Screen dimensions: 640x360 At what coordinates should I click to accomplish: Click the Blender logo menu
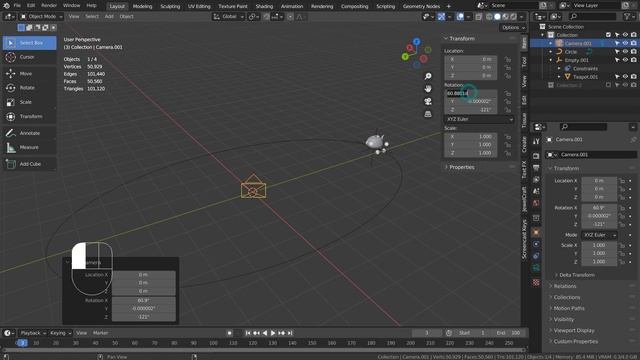click(x=6, y=6)
